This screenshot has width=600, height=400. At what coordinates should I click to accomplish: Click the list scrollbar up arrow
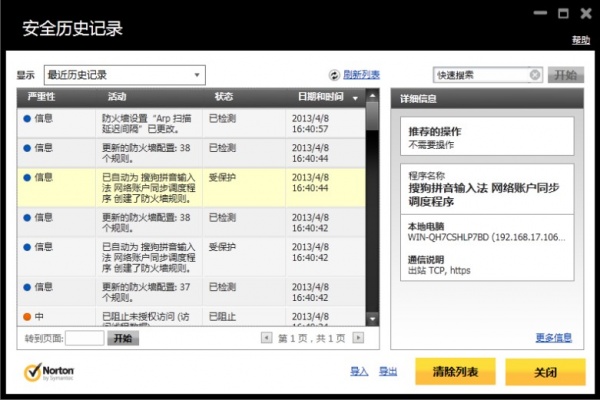(x=372, y=96)
